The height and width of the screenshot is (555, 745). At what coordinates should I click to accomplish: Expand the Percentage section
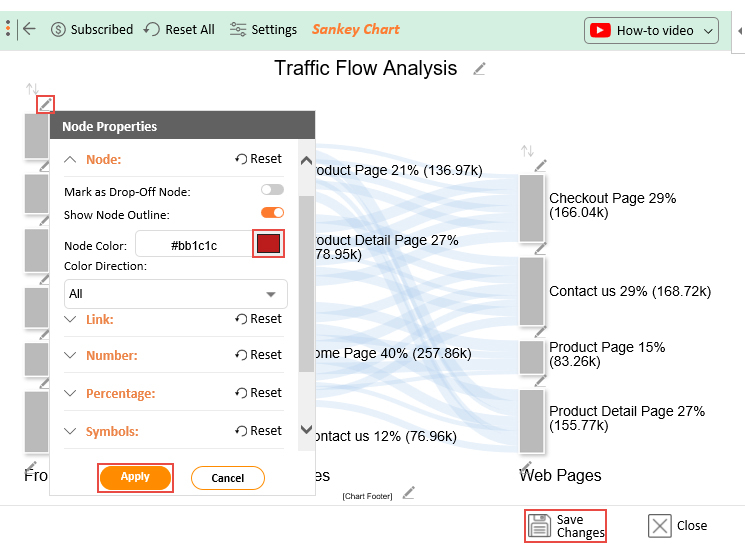70,393
